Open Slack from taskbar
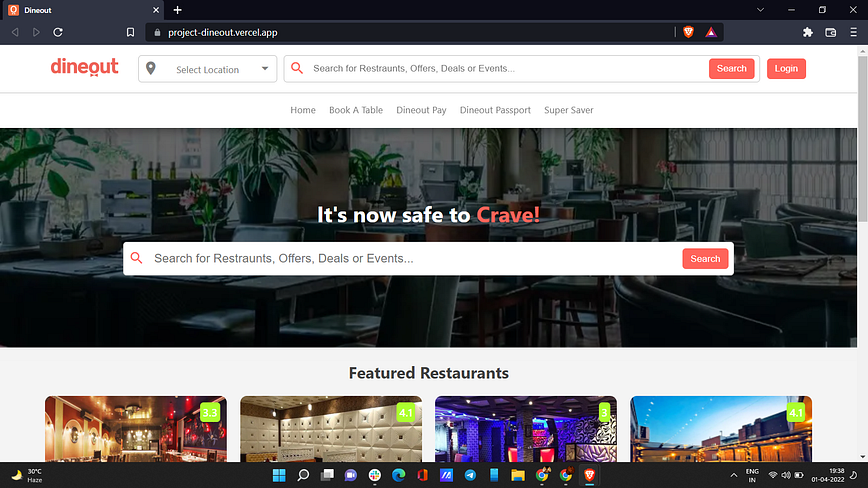The width and height of the screenshot is (868, 488). click(375, 475)
